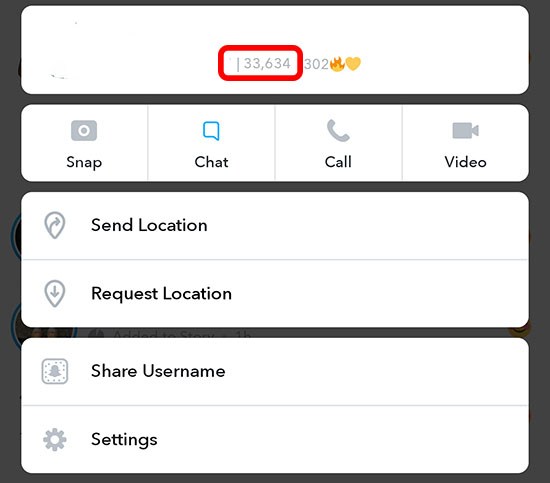Open the Chat bubble icon
Viewport: 550px width, 483px height.
[x=211, y=131]
